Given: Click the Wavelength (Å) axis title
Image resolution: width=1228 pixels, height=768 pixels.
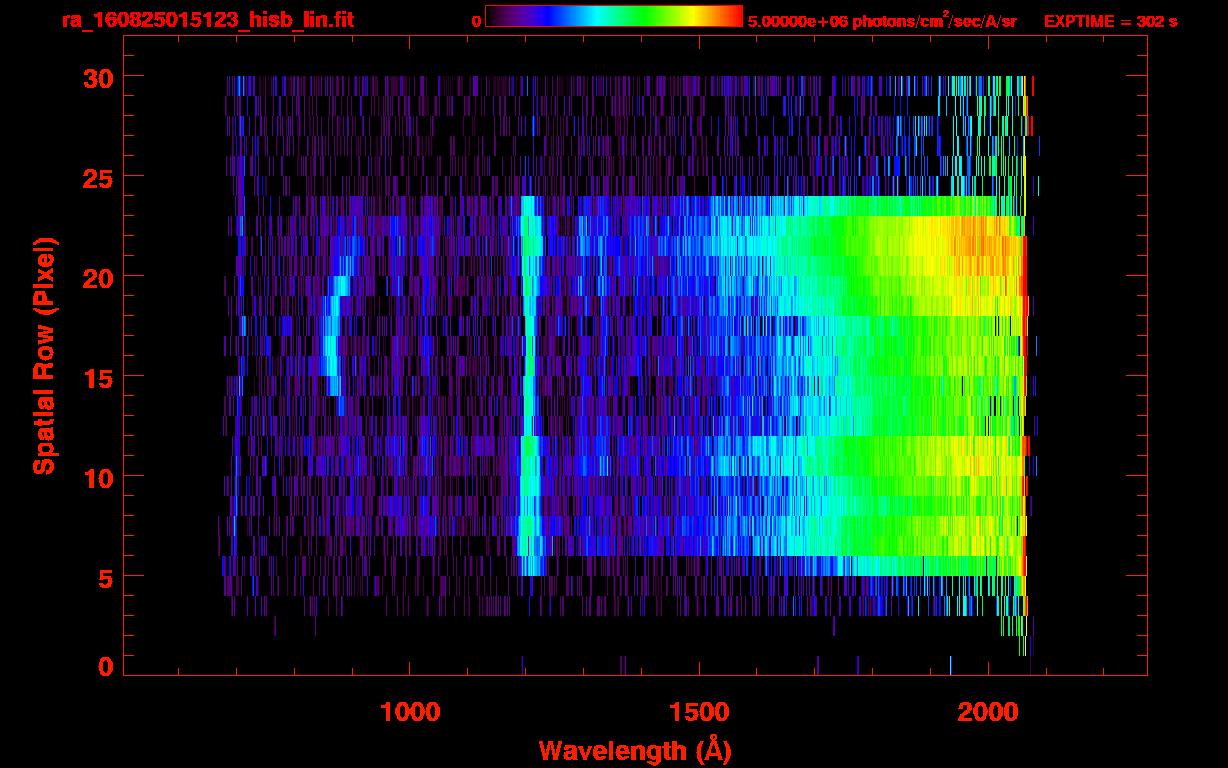Looking at the screenshot, I should [634, 749].
